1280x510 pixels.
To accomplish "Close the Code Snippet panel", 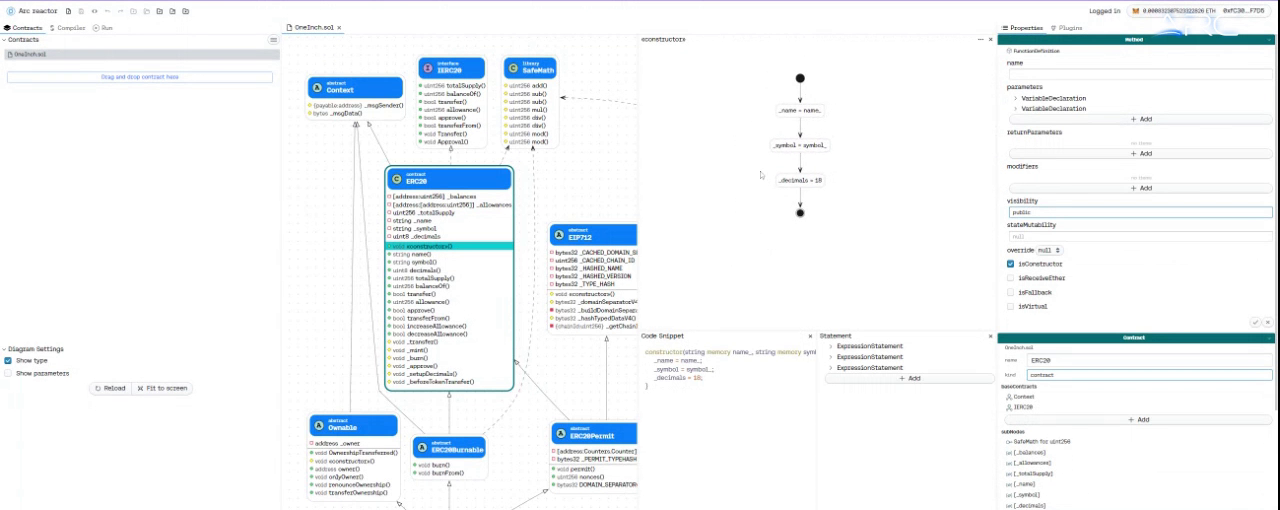I will (810, 336).
